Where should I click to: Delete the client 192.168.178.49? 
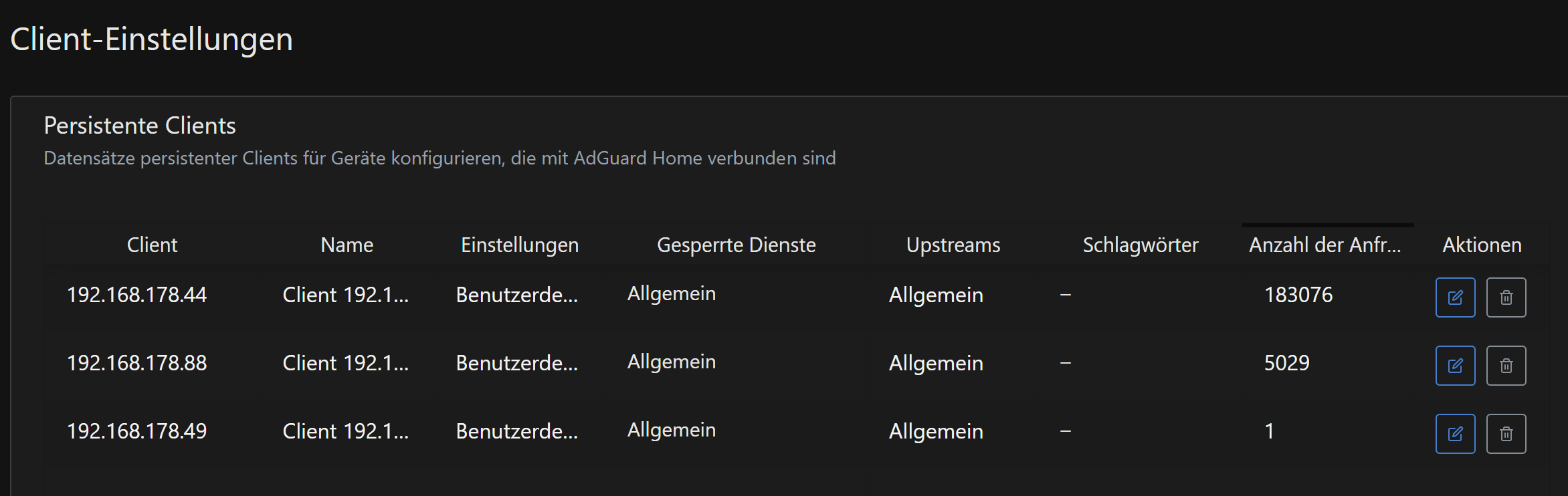click(x=1506, y=434)
